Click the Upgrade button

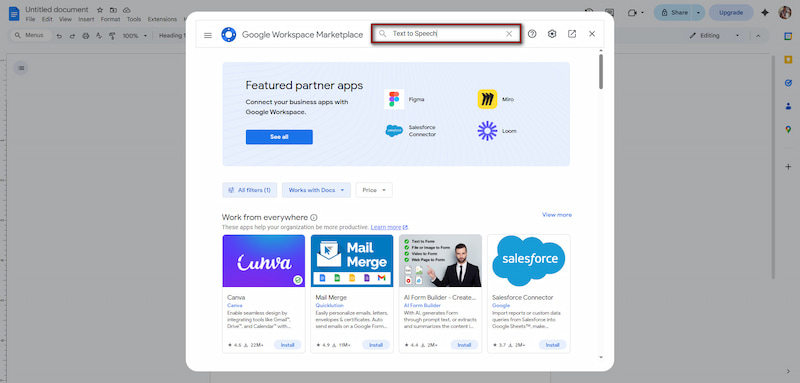(731, 13)
